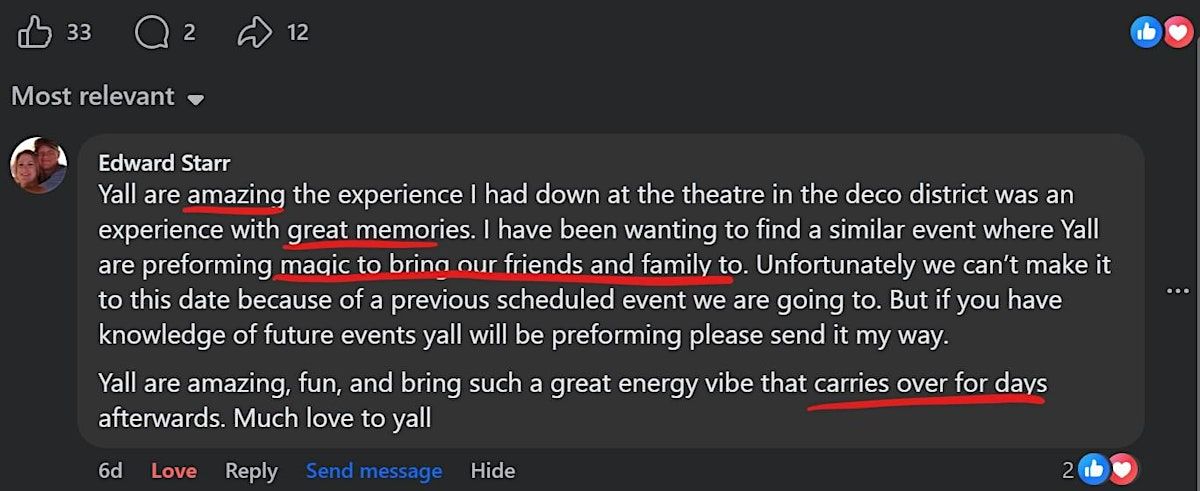This screenshot has height=491, width=1200.
Task: Open the three-dots comment options menu
Action: [1178, 291]
